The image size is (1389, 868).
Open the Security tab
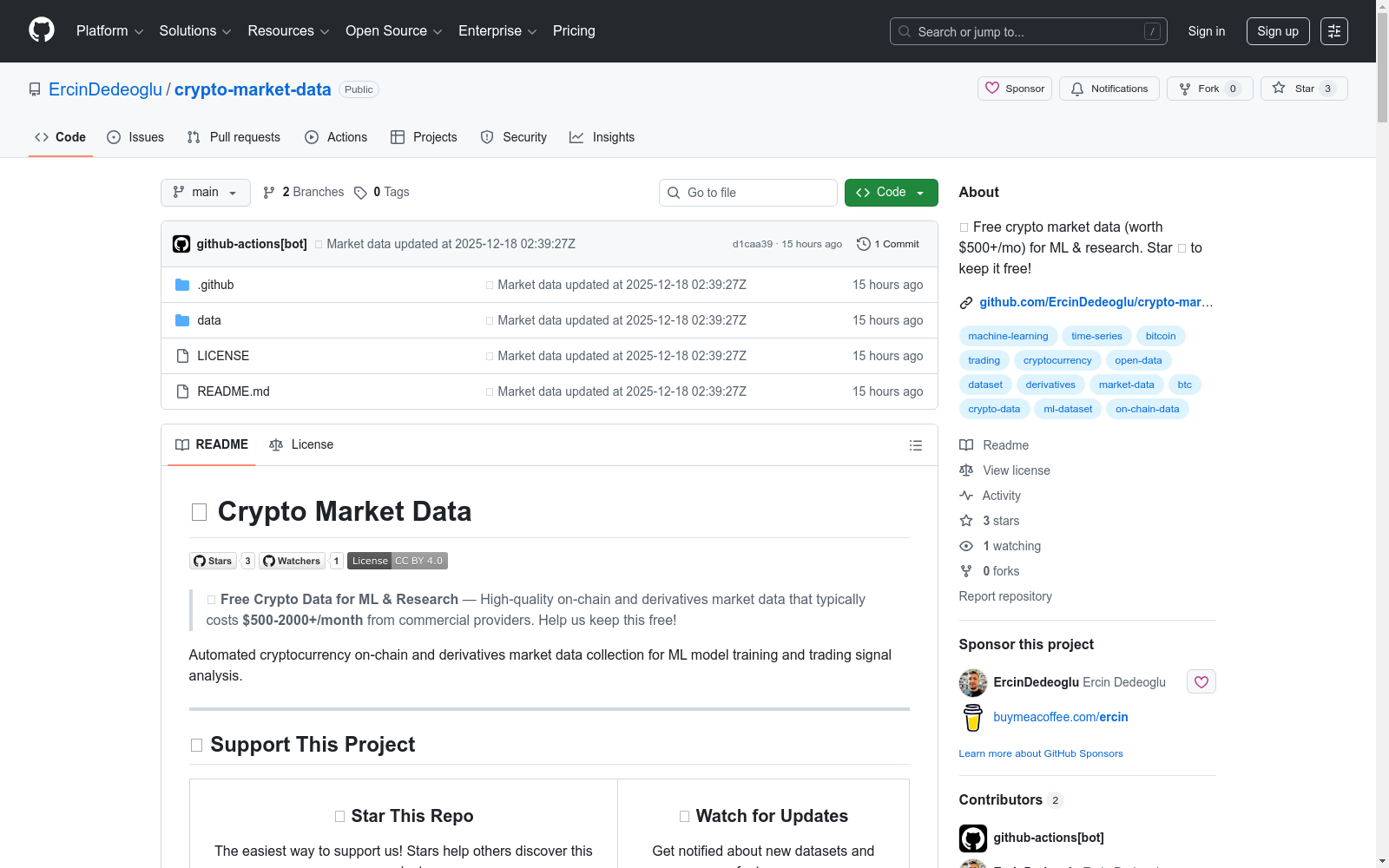pyautogui.click(x=514, y=137)
